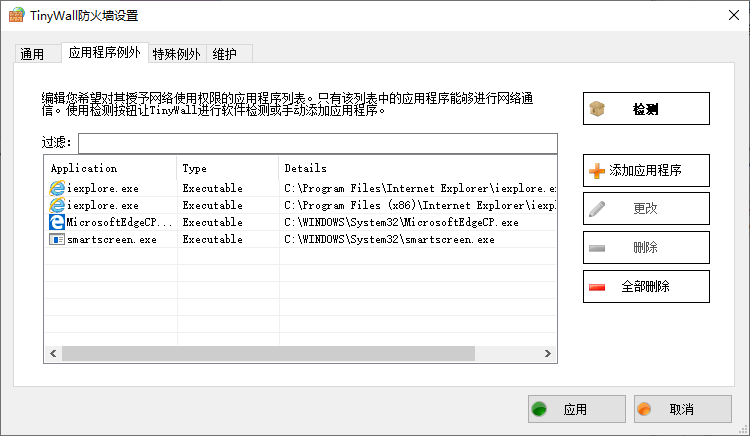Viewport: 750px width, 436px height.
Task: Select the first iexplore.exe name cell
Action: 103,188
